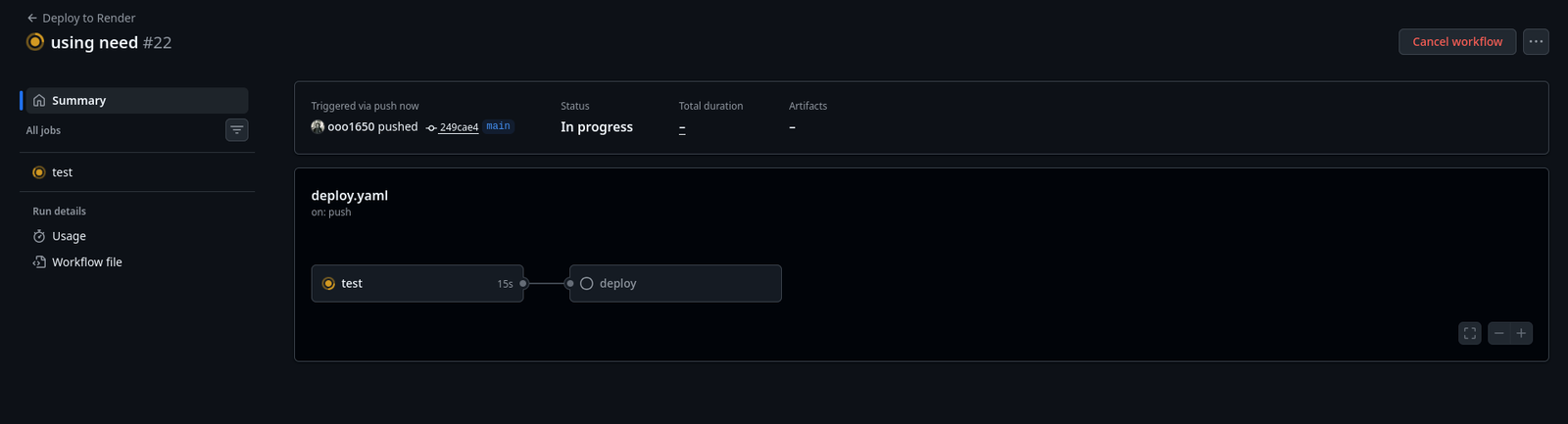Click the three-dots menu beside Cancel workflow
Image resolution: width=1568 pixels, height=424 pixels.
1536,41
